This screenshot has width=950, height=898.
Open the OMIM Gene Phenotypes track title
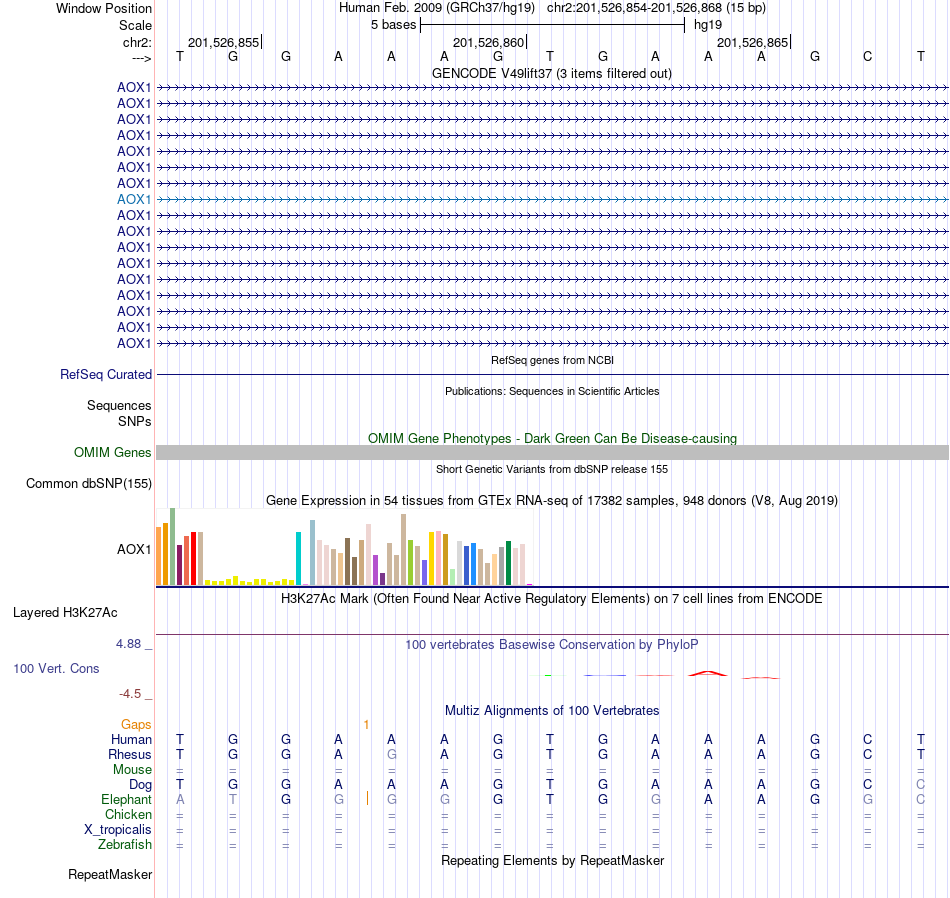tap(552, 438)
